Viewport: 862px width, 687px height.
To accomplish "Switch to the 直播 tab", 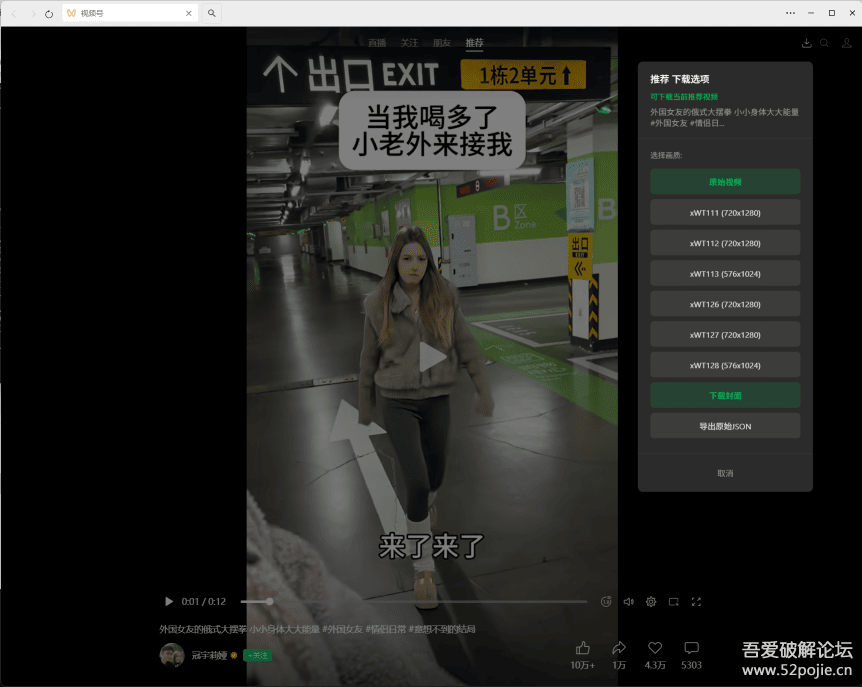I will (377, 43).
